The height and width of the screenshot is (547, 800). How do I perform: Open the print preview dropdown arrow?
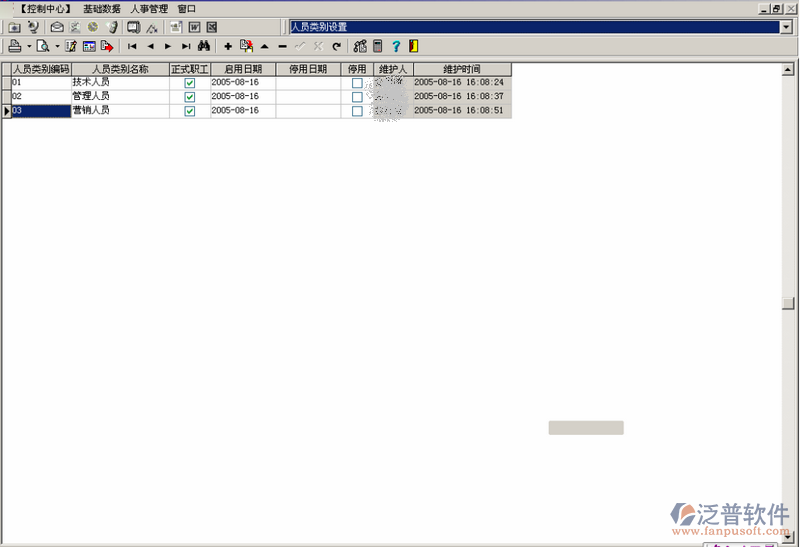(57, 46)
